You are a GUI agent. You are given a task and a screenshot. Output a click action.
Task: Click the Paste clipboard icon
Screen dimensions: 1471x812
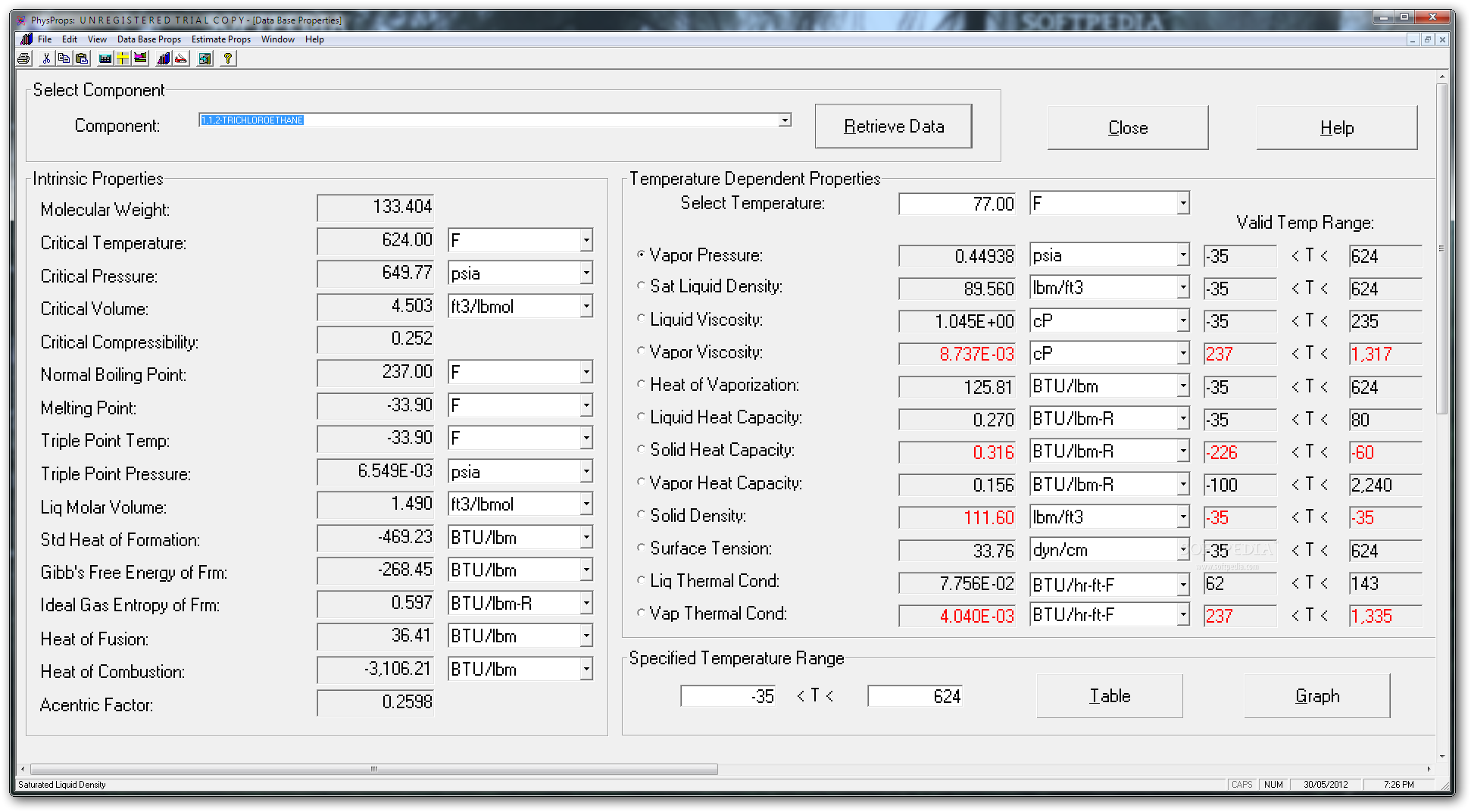(x=82, y=58)
